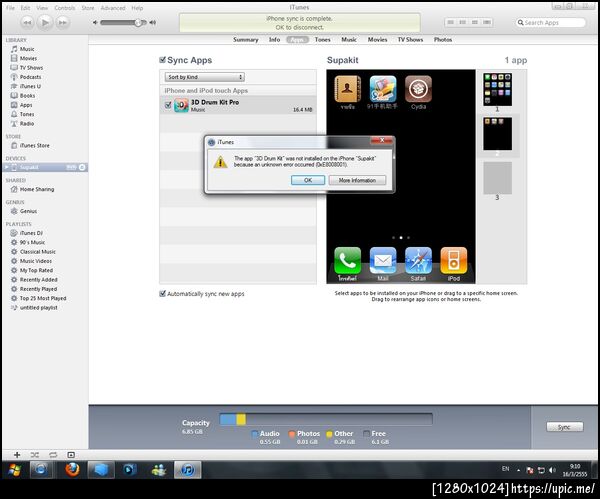Click the add playlist plus button
Screen dimensions: 600x499
(x=17, y=455)
